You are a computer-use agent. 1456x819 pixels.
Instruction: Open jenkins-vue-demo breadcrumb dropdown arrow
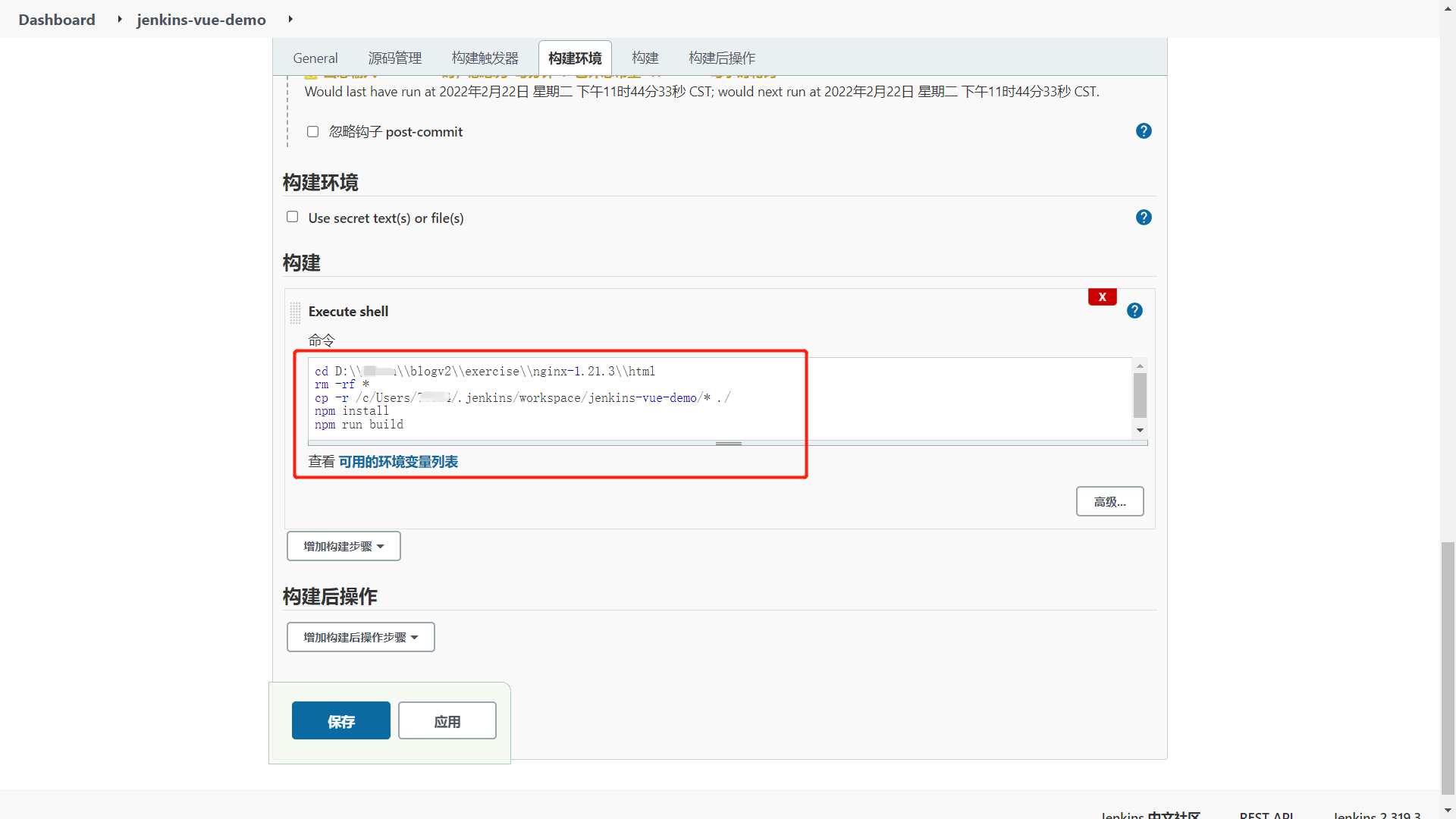pos(290,19)
